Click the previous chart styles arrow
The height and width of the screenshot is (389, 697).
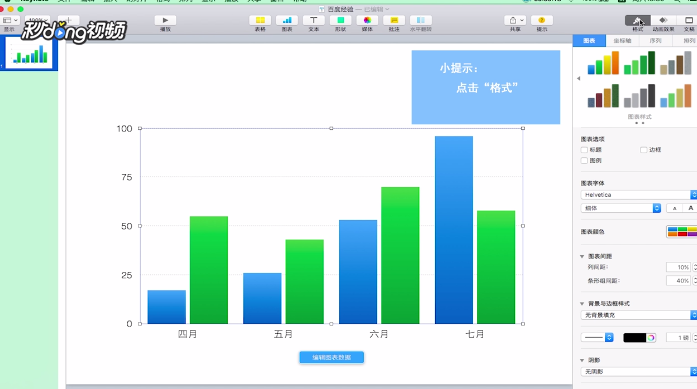(578, 79)
